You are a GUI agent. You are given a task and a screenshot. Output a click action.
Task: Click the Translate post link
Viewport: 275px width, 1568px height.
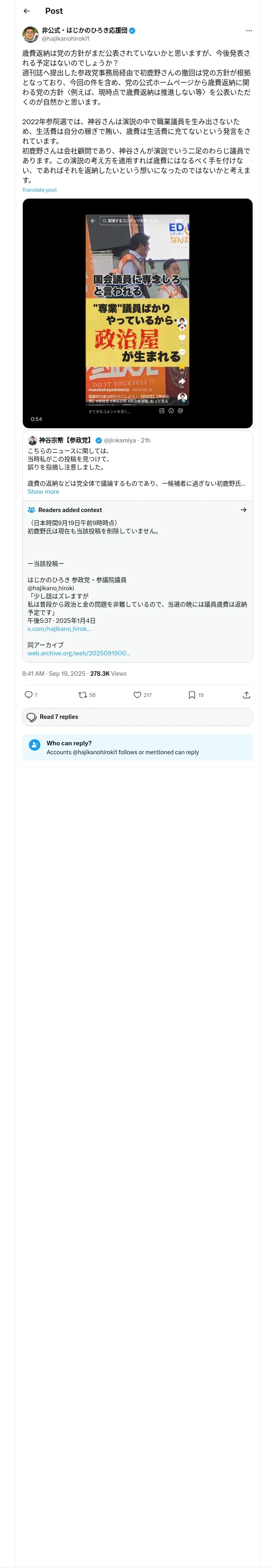39,190
